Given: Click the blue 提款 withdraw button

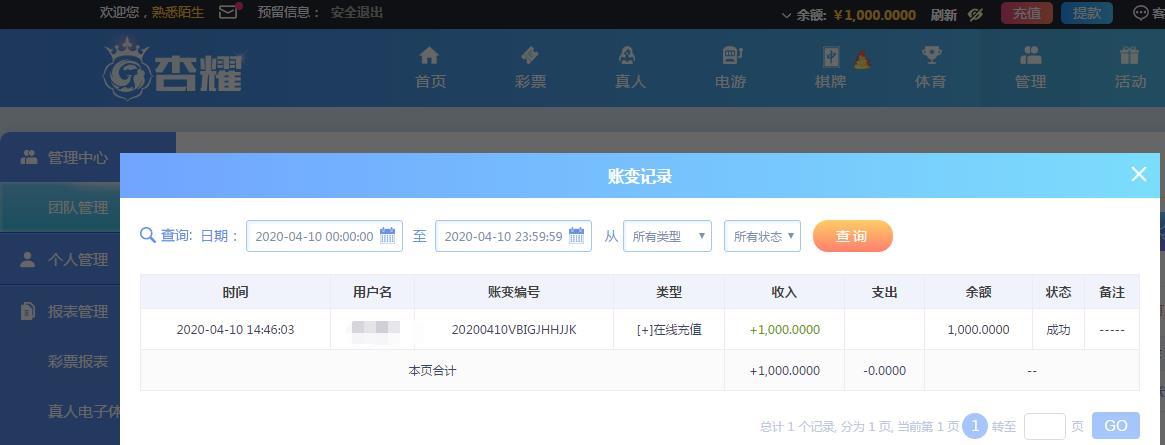Looking at the screenshot, I should tap(1086, 13).
